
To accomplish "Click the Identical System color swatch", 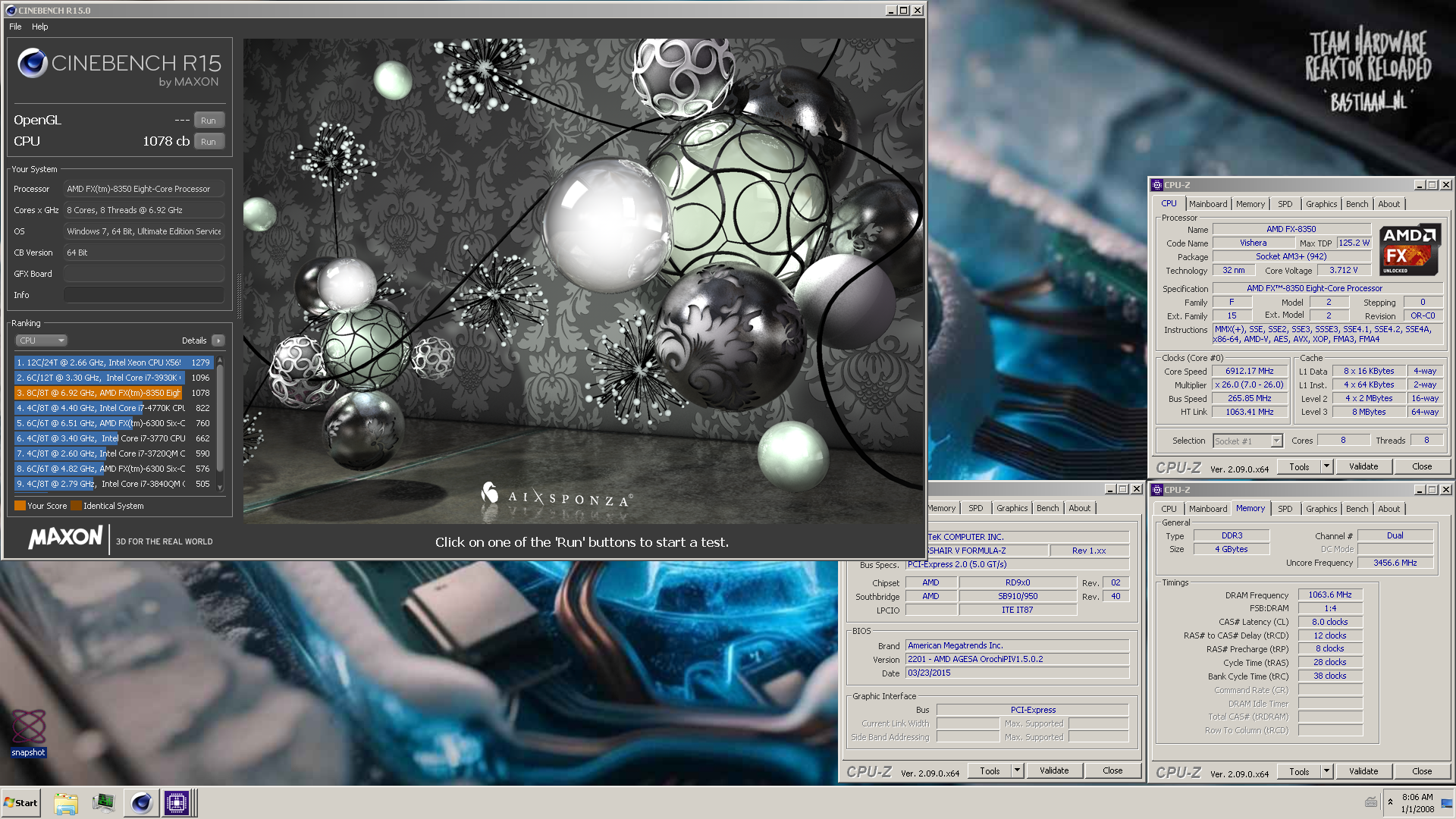I will [x=76, y=506].
